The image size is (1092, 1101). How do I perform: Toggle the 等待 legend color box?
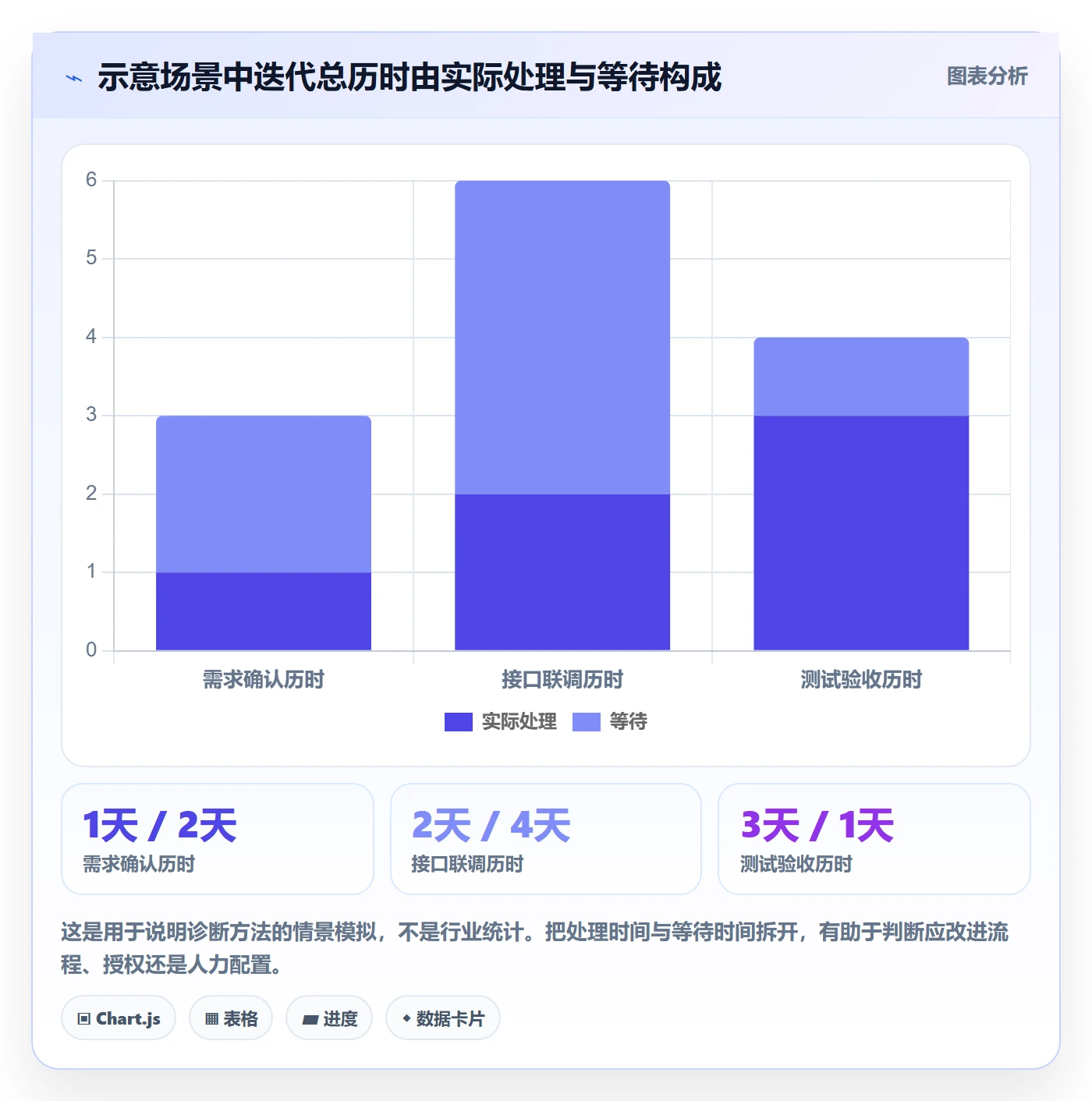[x=586, y=722]
